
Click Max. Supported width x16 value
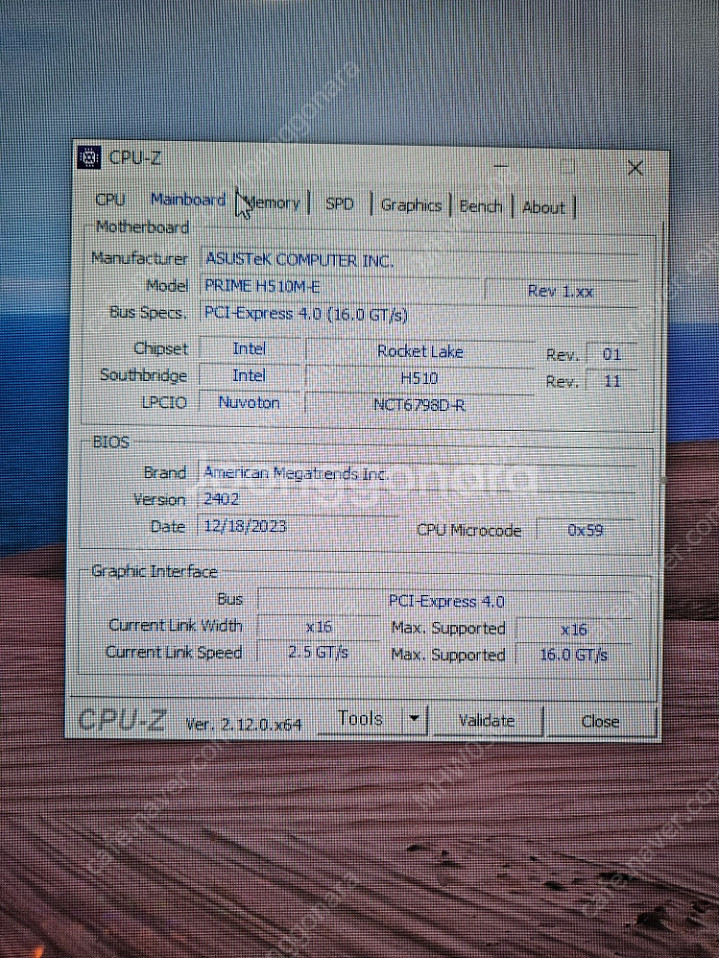tap(574, 629)
